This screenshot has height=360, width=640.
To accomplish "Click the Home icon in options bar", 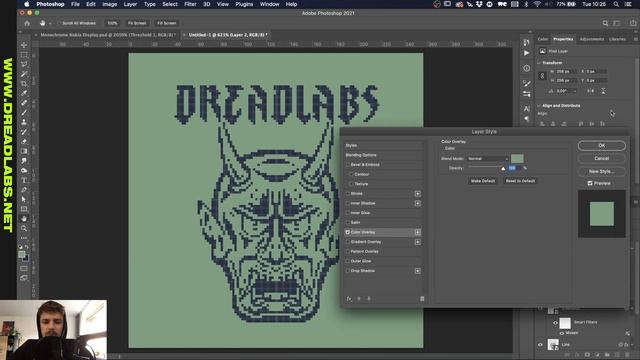I will 27,23.
